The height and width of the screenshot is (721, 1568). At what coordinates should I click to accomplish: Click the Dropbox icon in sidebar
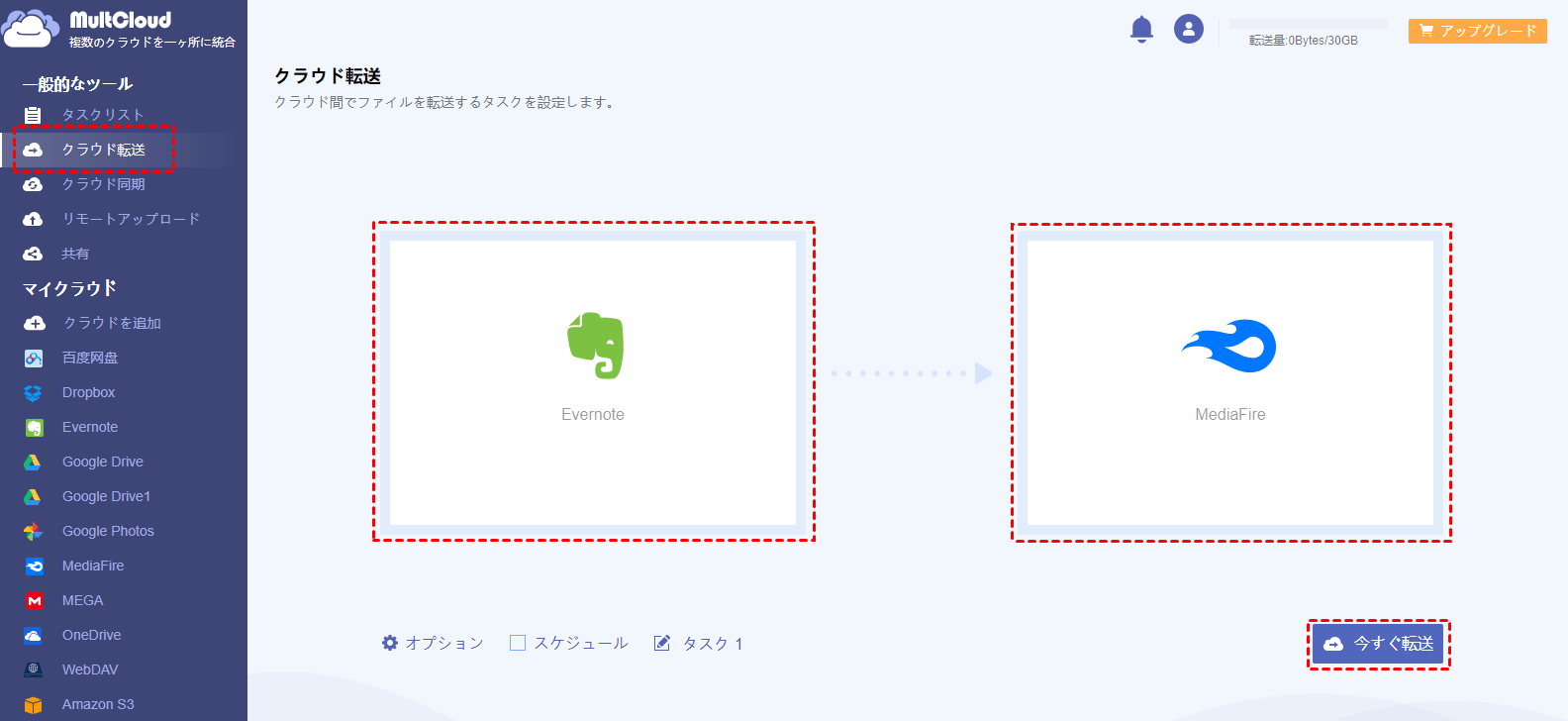pyautogui.click(x=33, y=393)
